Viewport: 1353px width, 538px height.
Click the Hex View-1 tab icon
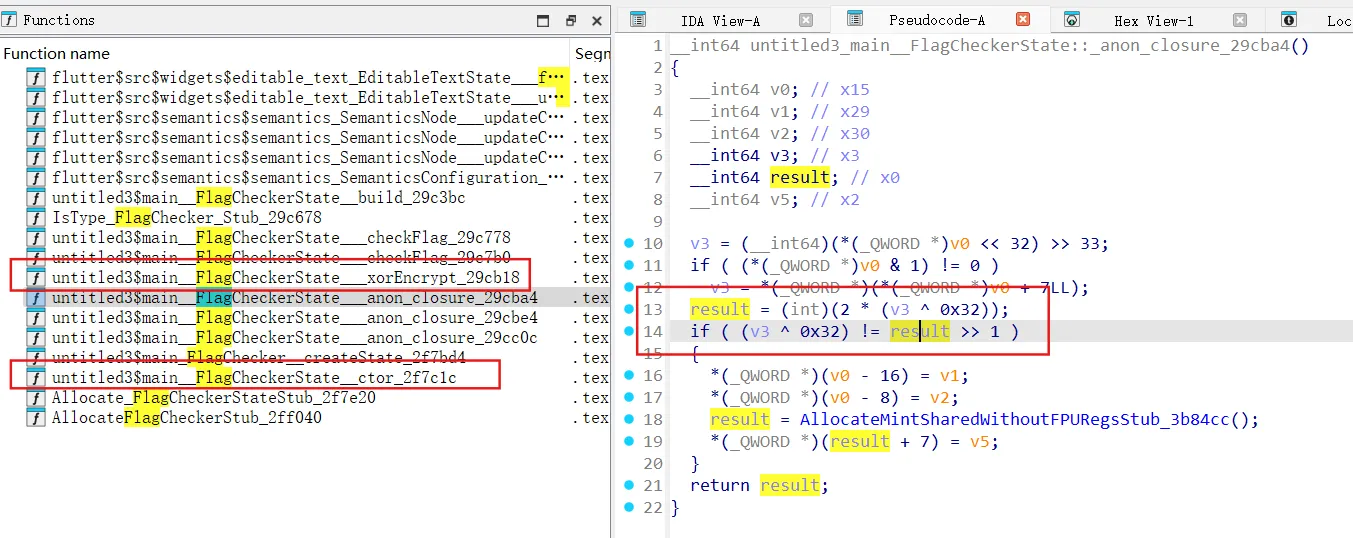[1072, 20]
